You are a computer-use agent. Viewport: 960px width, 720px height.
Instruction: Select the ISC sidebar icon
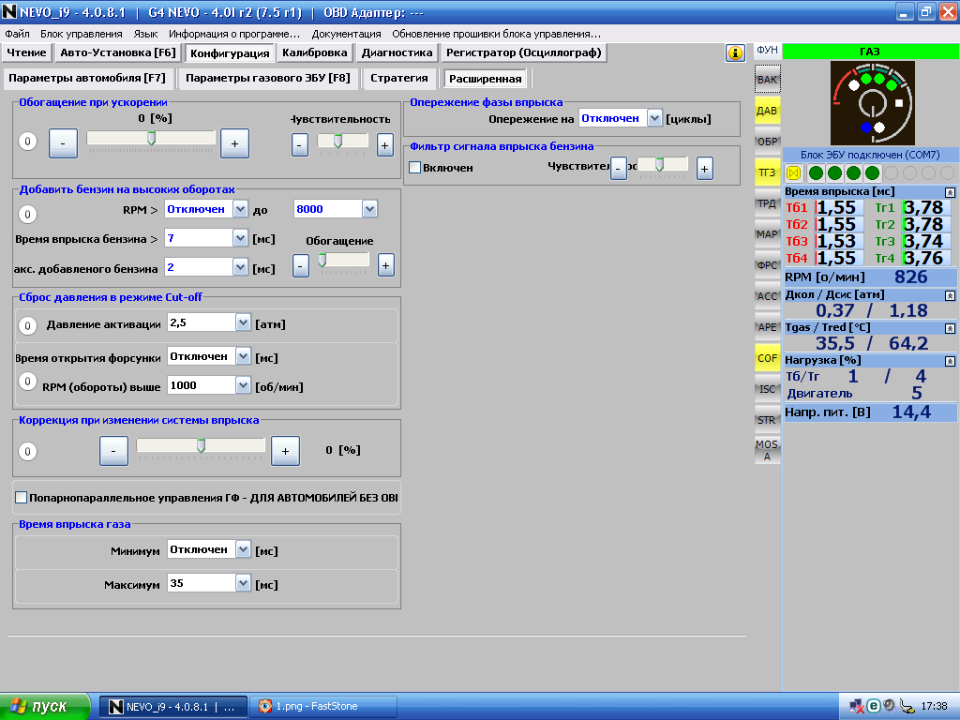pos(766,389)
